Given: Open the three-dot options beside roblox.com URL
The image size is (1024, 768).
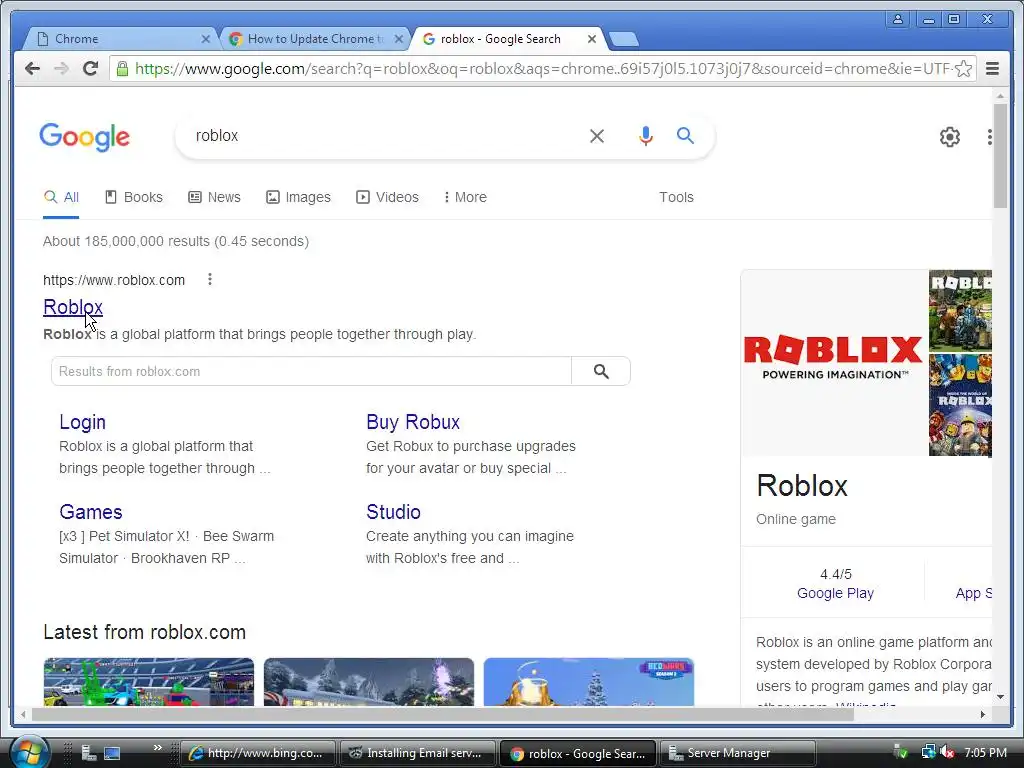Looking at the screenshot, I should tap(210, 280).
